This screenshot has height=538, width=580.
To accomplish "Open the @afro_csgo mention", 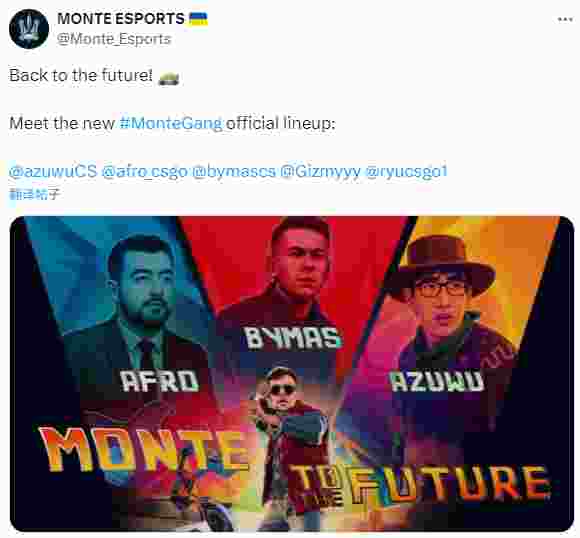I will 144,171.
